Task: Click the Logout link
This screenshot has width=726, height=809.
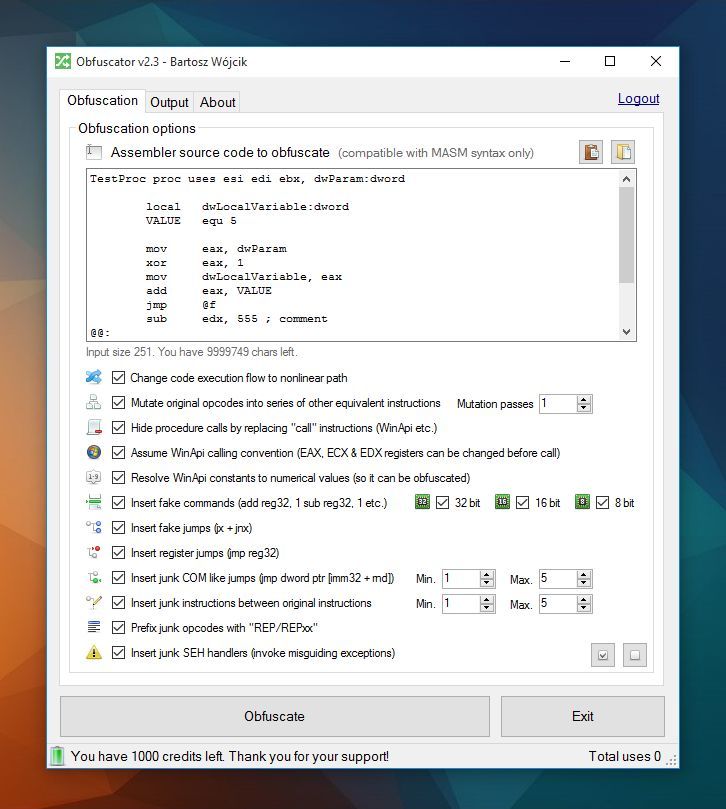Action: pyautogui.click(x=638, y=98)
